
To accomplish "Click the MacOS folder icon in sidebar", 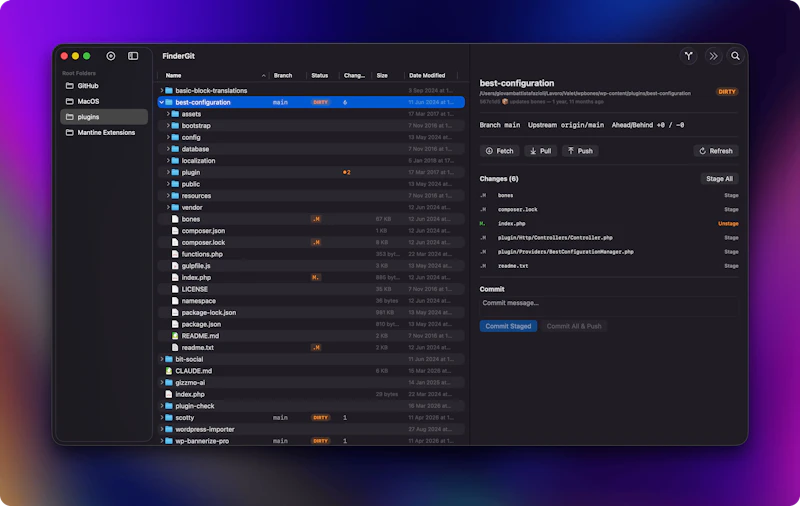I will coord(70,101).
